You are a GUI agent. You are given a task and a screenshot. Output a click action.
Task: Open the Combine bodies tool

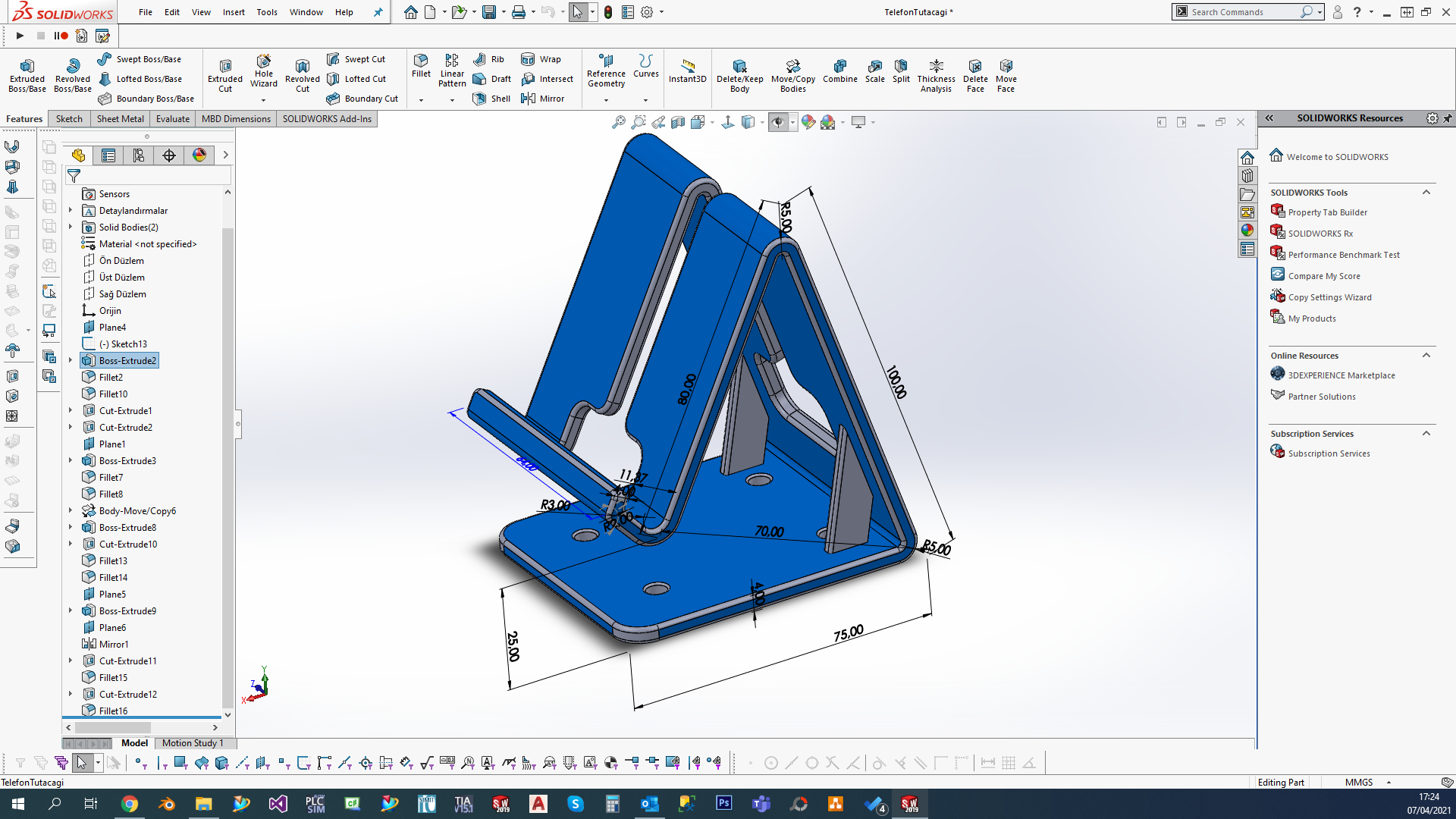point(839,71)
